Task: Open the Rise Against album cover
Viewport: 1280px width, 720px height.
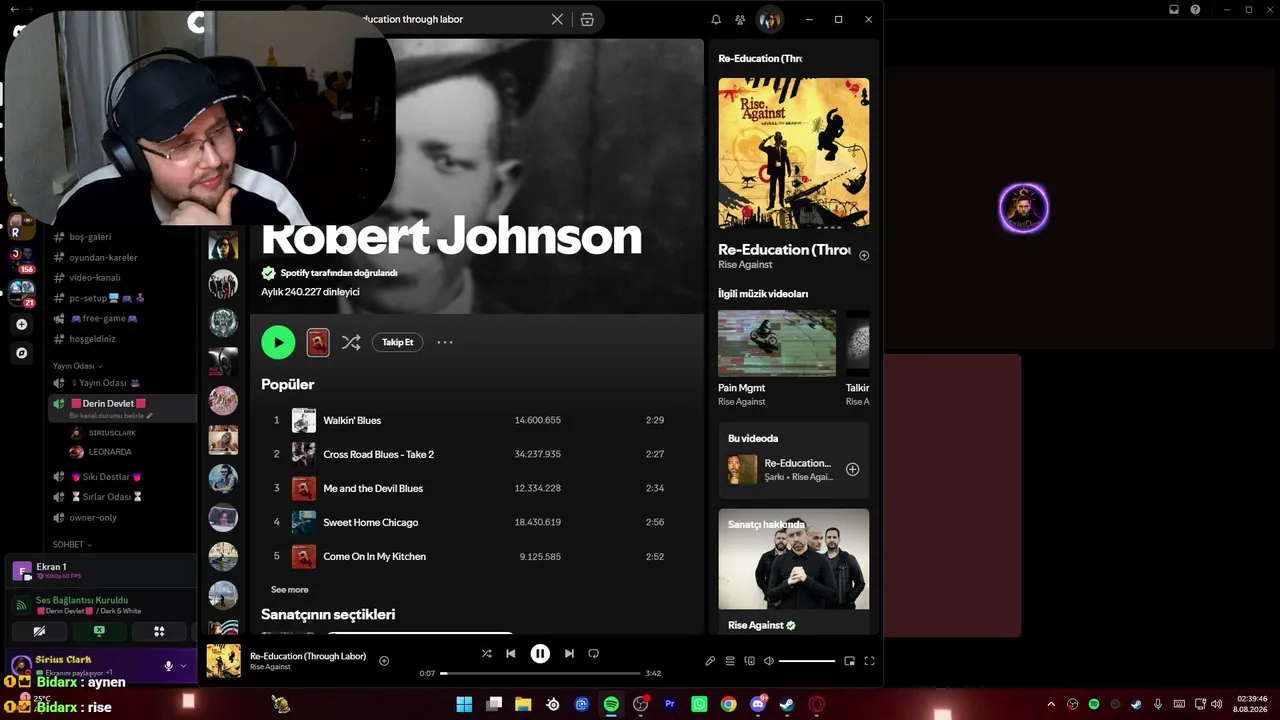Action: tap(794, 153)
